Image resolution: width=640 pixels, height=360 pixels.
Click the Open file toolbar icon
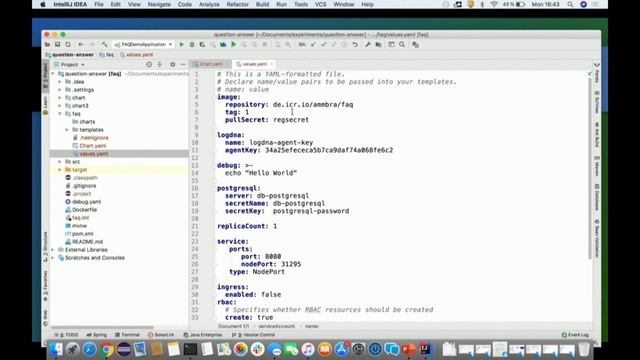coord(47,44)
